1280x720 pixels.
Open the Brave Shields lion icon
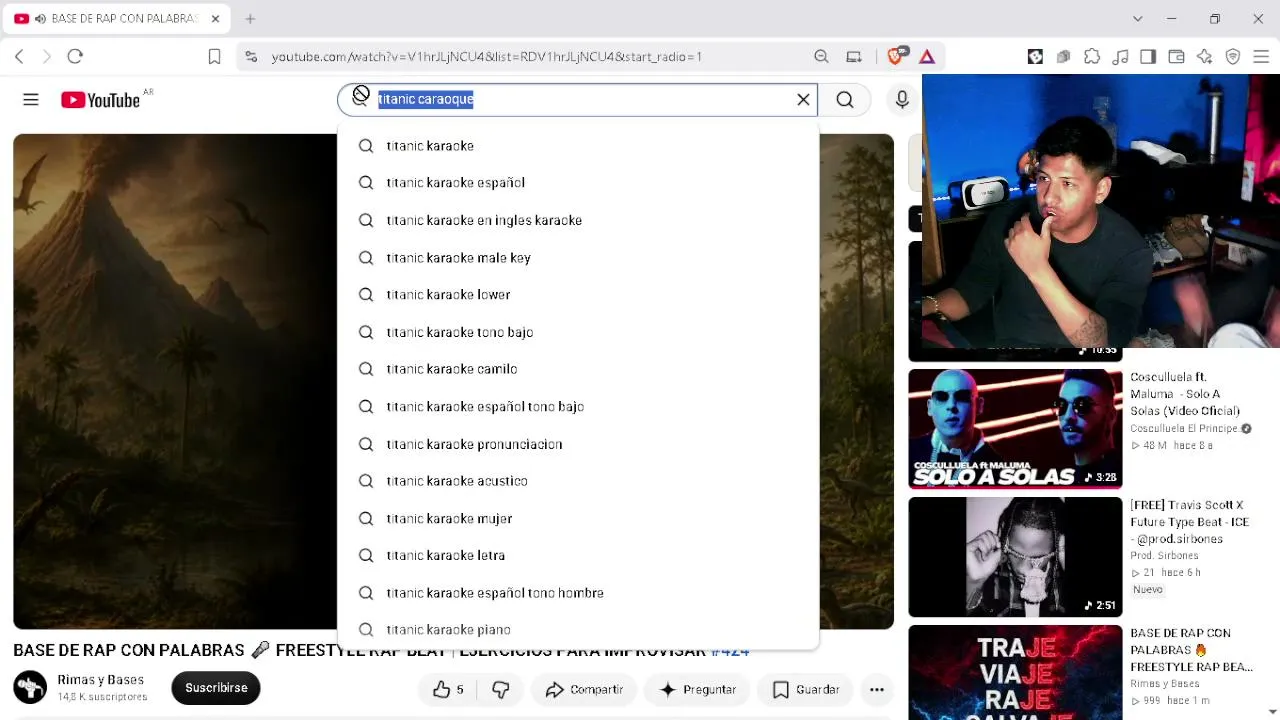897,56
